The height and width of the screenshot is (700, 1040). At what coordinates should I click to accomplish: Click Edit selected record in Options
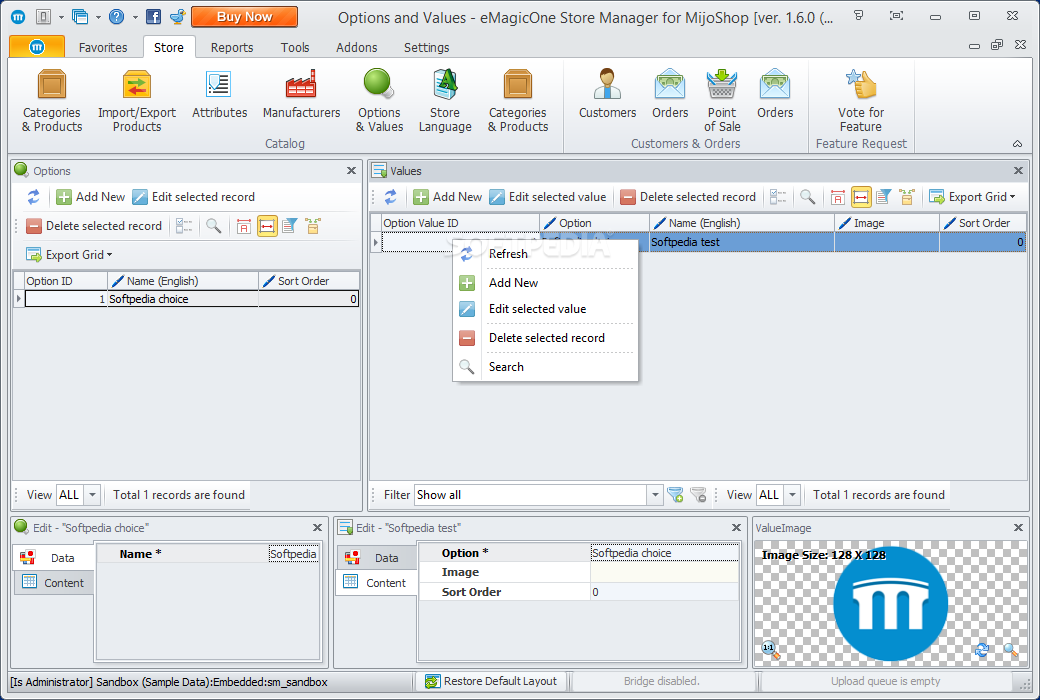[x=194, y=197]
